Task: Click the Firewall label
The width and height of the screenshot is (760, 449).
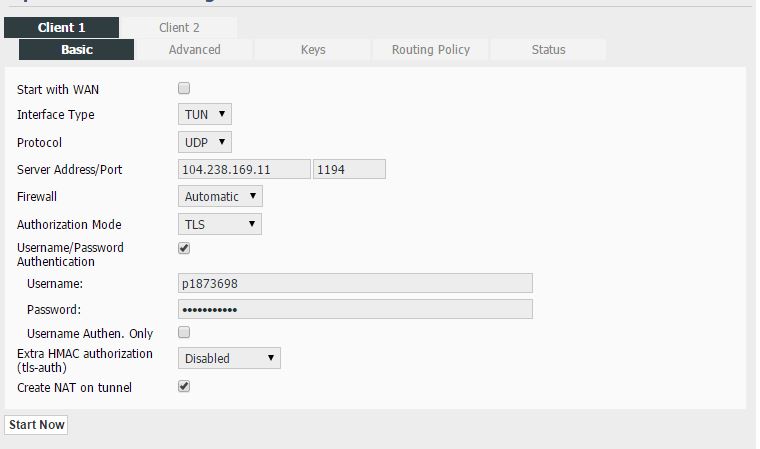Action: point(37,196)
